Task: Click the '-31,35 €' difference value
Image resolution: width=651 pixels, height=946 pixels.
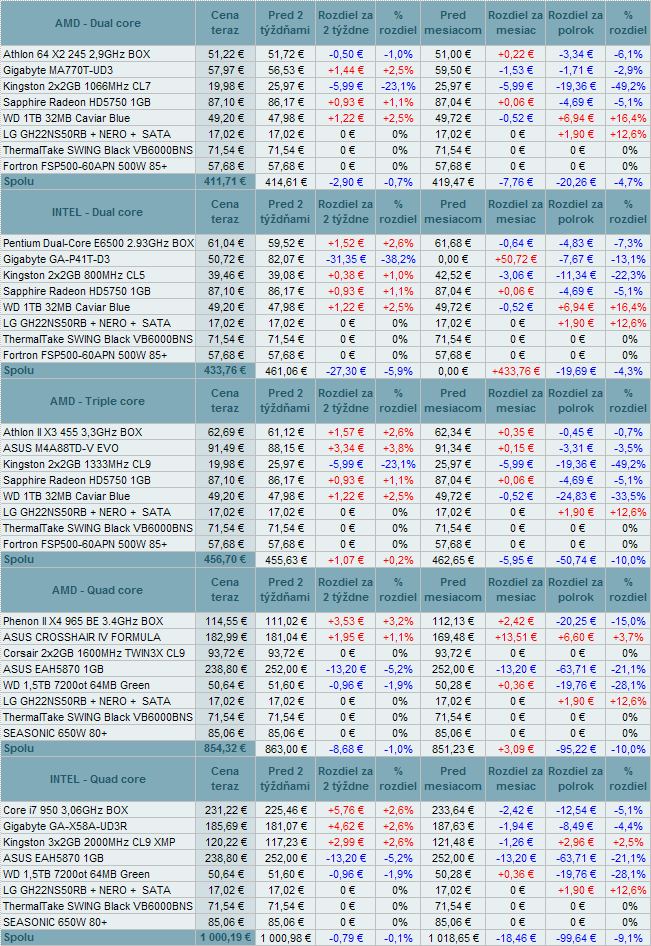Action: click(x=346, y=259)
